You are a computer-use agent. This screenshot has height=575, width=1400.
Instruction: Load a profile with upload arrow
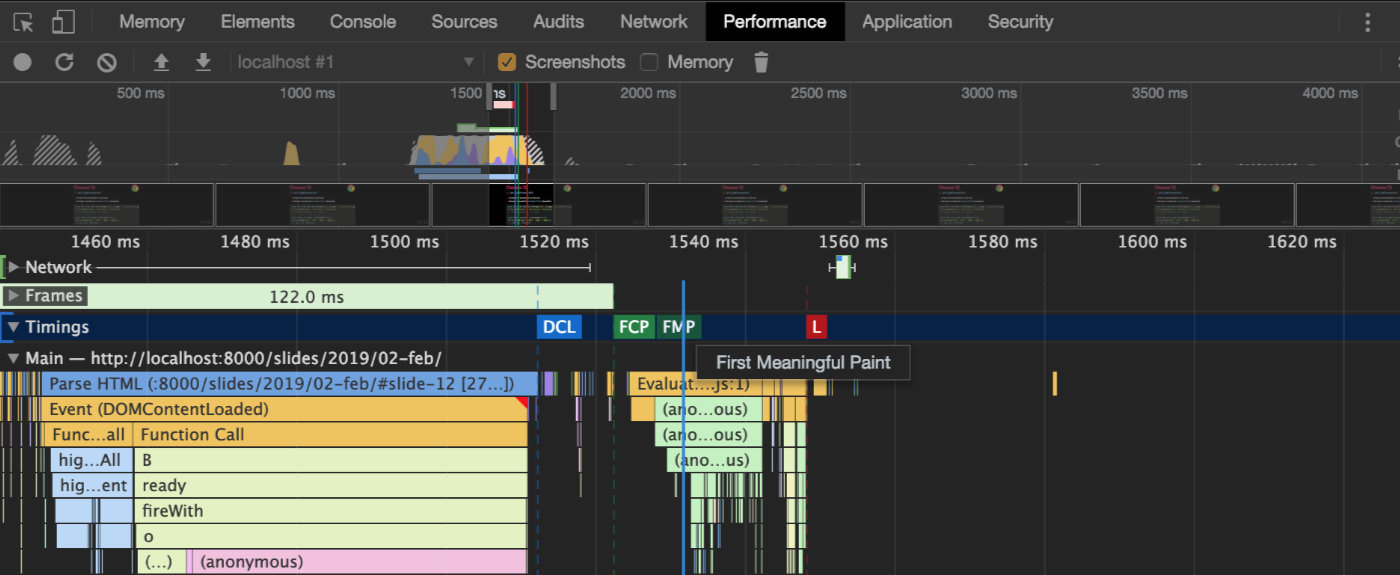(x=161, y=62)
